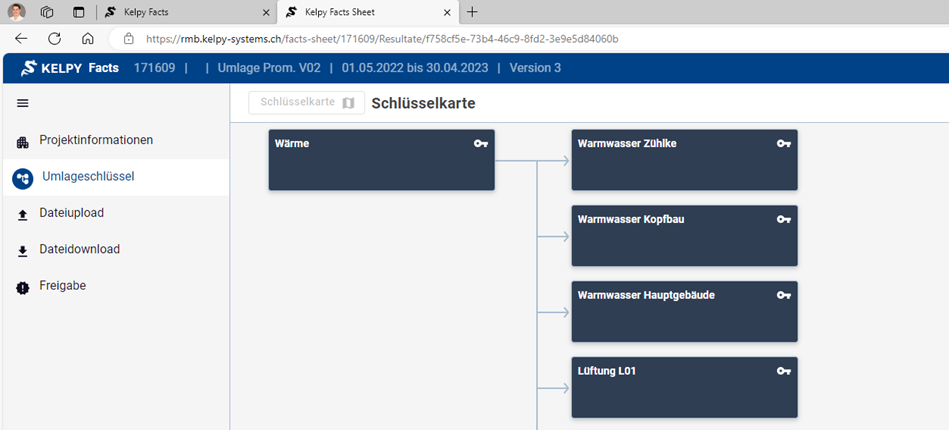The height and width of the screenshot is (430, 949).
Task: Open Dateiupload section
Action: click(x=71, y=213)
